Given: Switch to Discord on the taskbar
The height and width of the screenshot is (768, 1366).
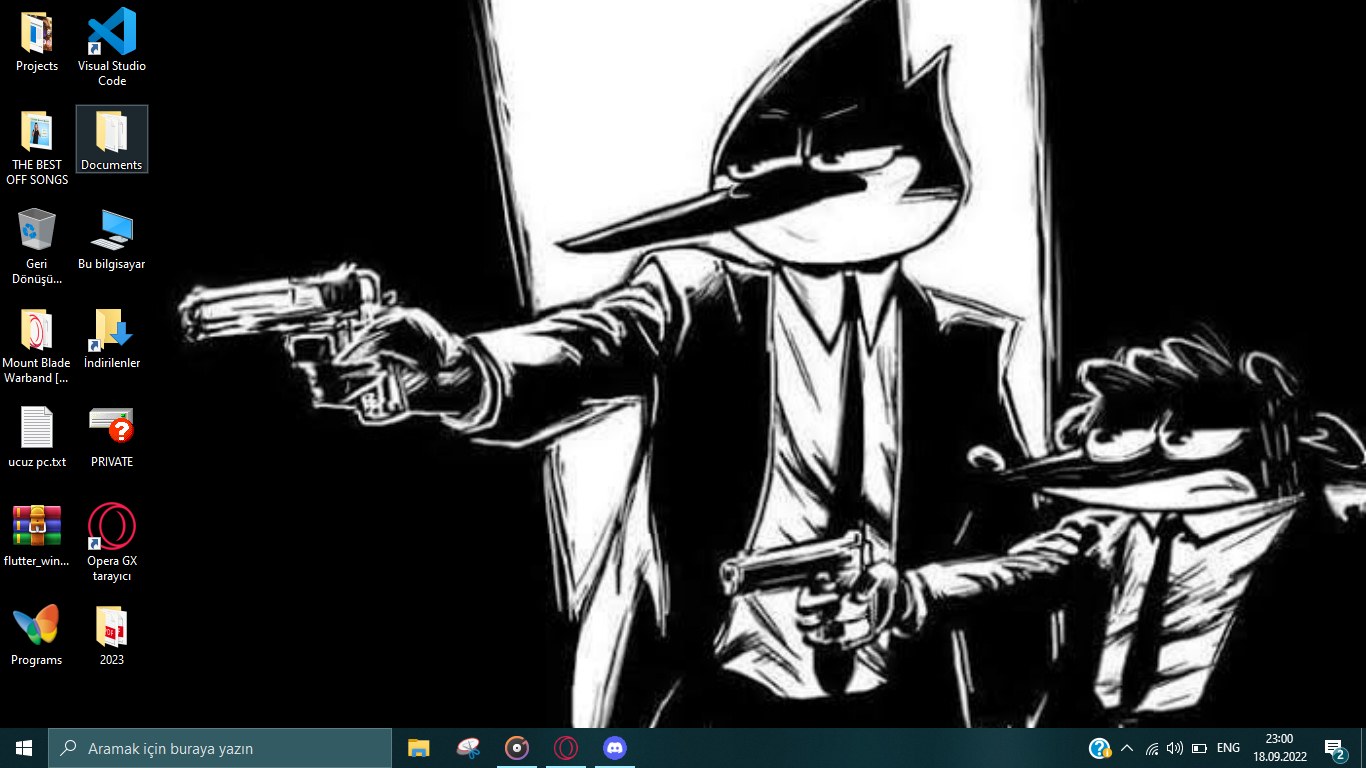Looking at the screenshot, I should pyautogui.click(x=615, y=748).
